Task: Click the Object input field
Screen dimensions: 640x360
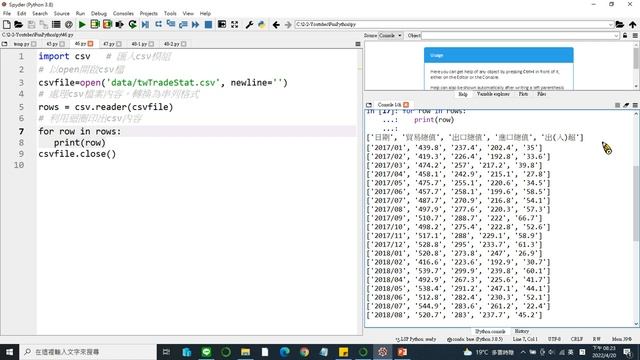Action: pyautogui.click(x=518, y=36)
